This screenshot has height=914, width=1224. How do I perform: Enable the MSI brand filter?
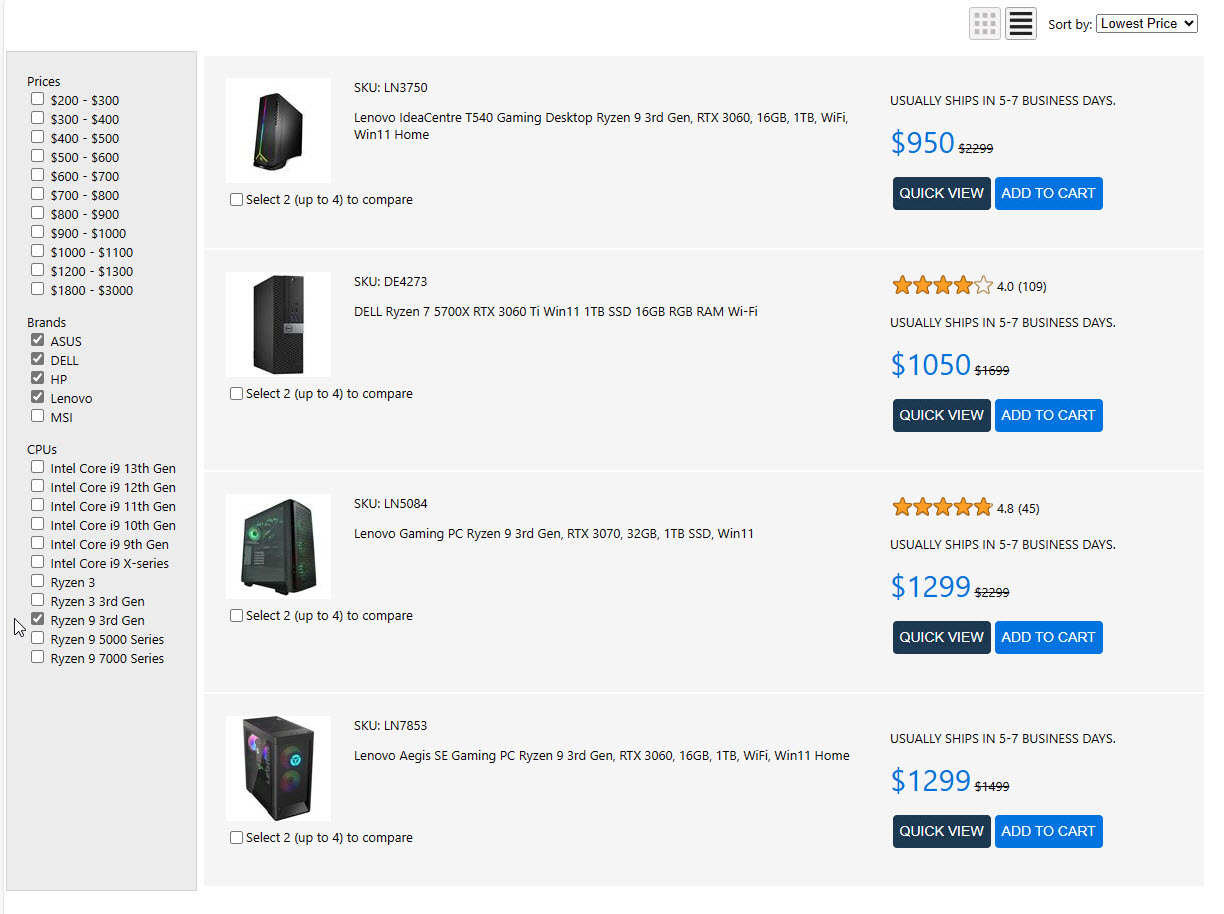tap(38, 416)
